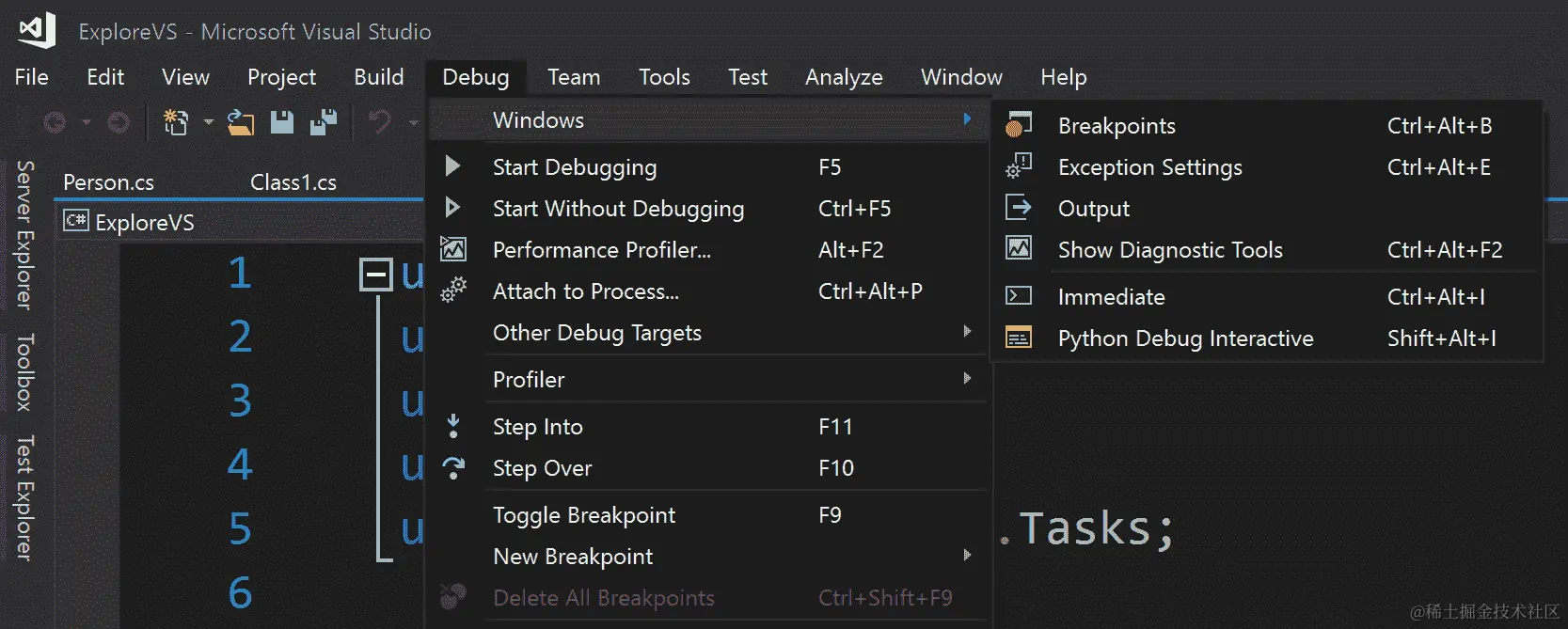Viewport: 1568px width, 629px height.
Task: Click the Navigate Forward toolbar icon
Action: click(x=119, y=122)
